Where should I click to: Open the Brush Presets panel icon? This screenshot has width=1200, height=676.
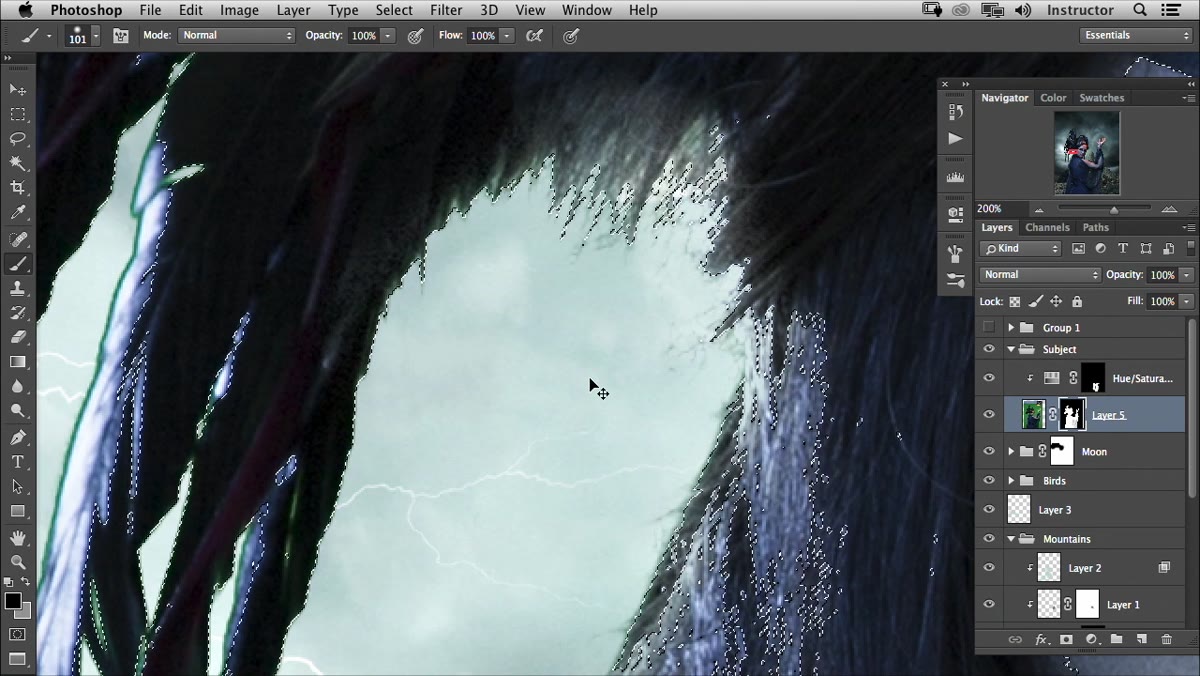955,281
